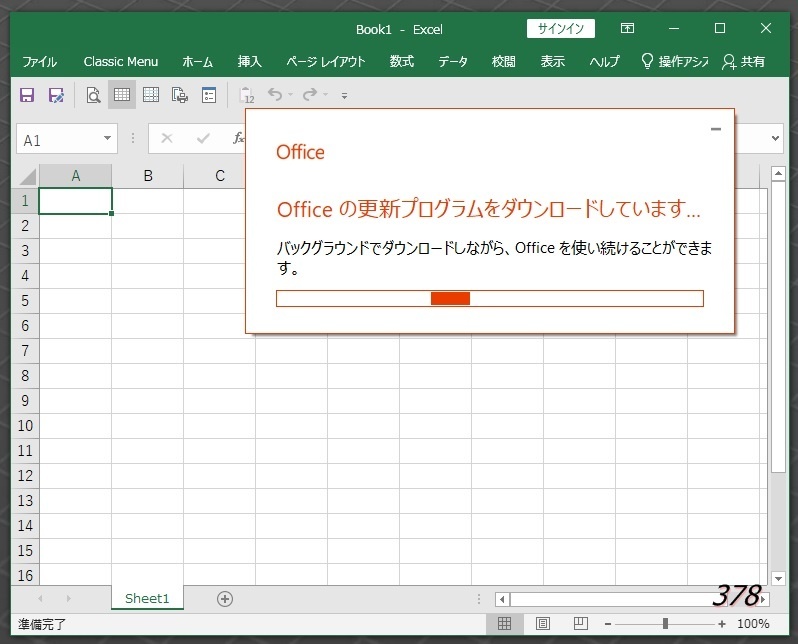This screenshot has height=644, width=798.
Task: Switch to the 校閲 ribbon tab
Action: pyautogui.click(x=503, y=62)
